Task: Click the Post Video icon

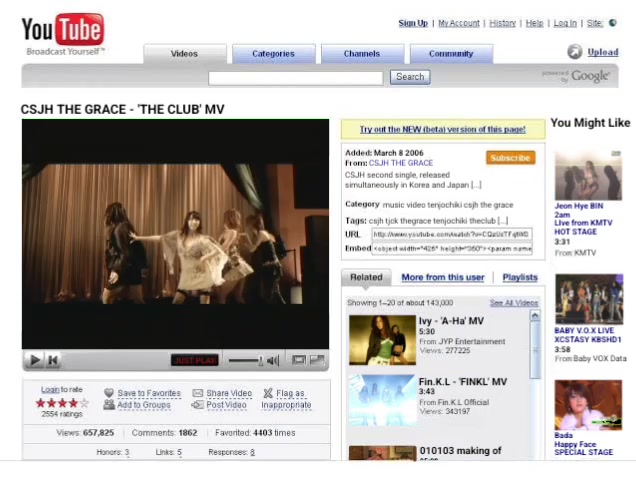Action: point(198,405)
